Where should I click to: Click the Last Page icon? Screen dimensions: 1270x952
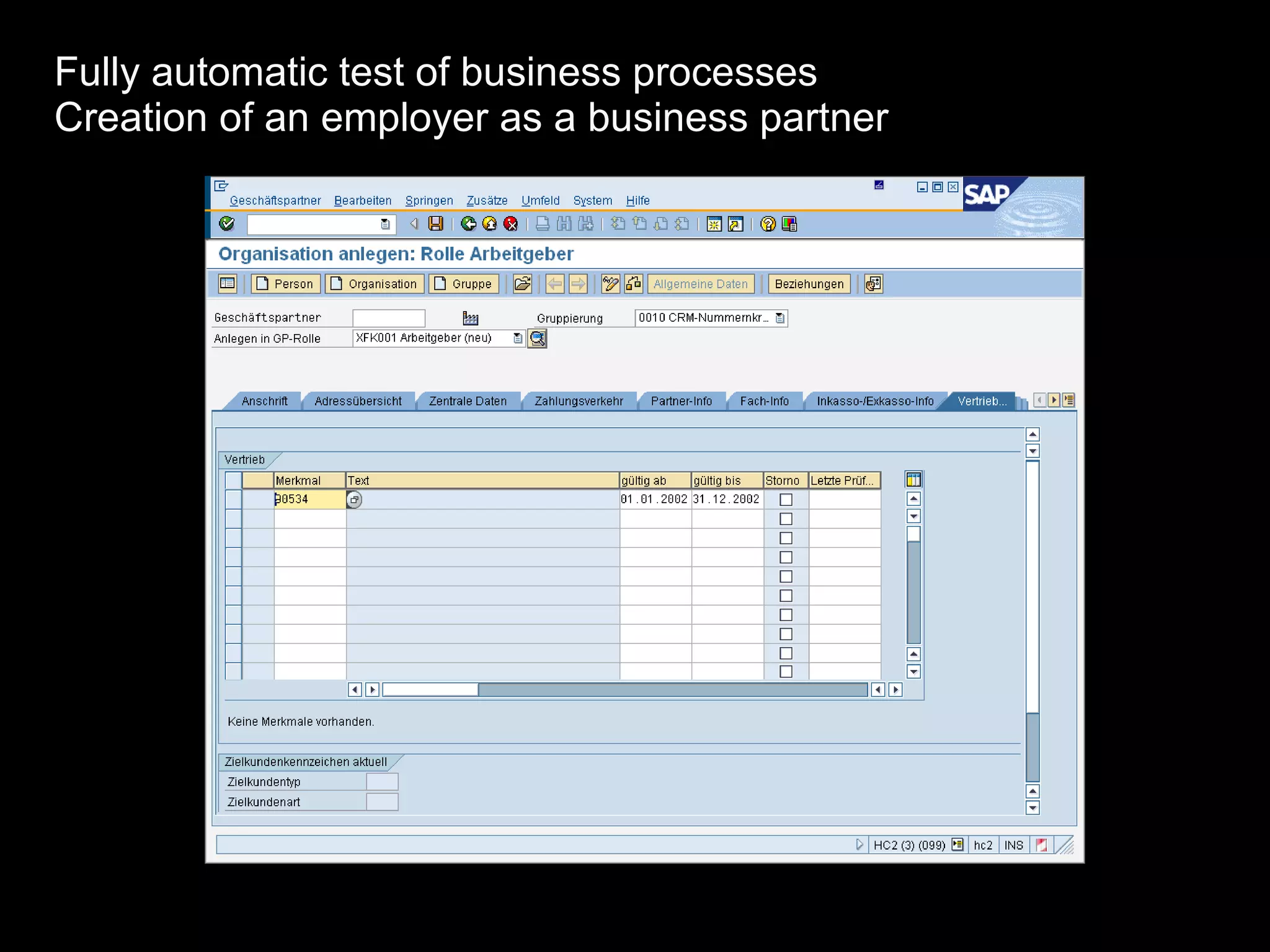point(682,224)
